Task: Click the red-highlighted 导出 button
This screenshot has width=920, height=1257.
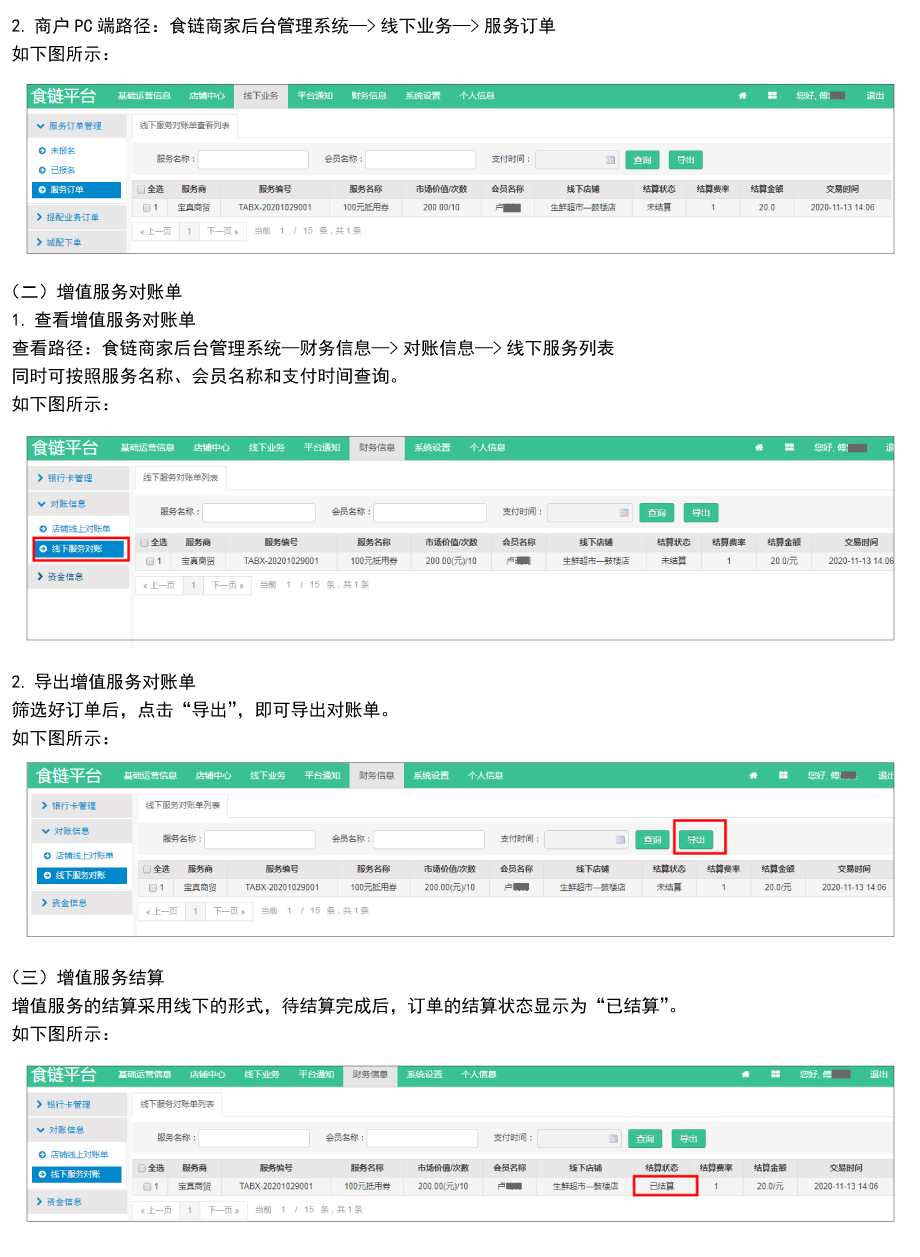Action: tap(697, 840)
